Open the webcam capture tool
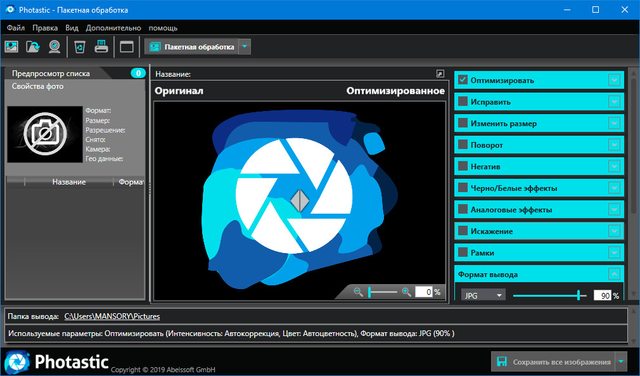The image size is (640, 376). (x=54, y=47)
